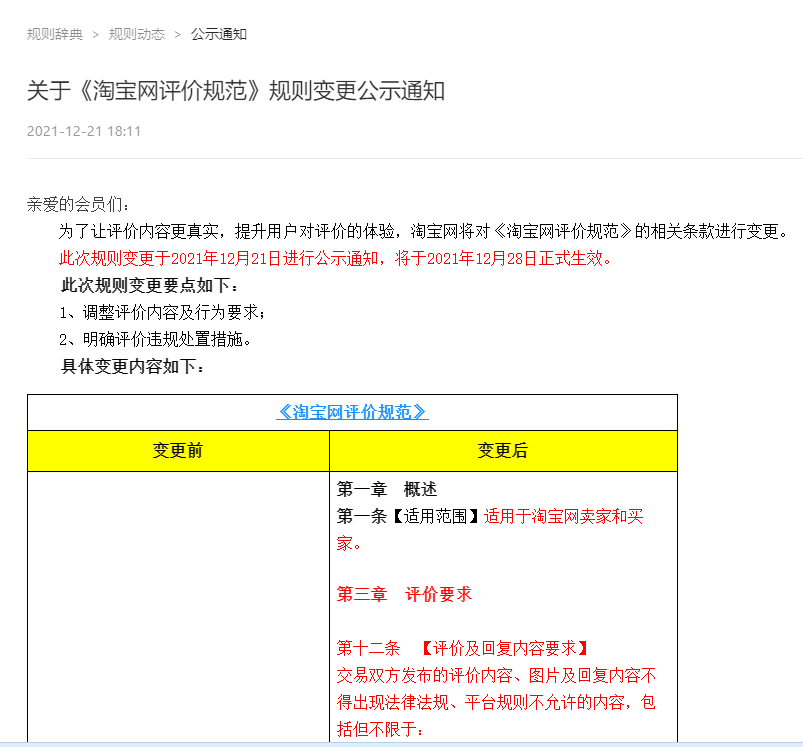Click the paragraph starting 为了让评价内容更真实

(x=424, y=231)
